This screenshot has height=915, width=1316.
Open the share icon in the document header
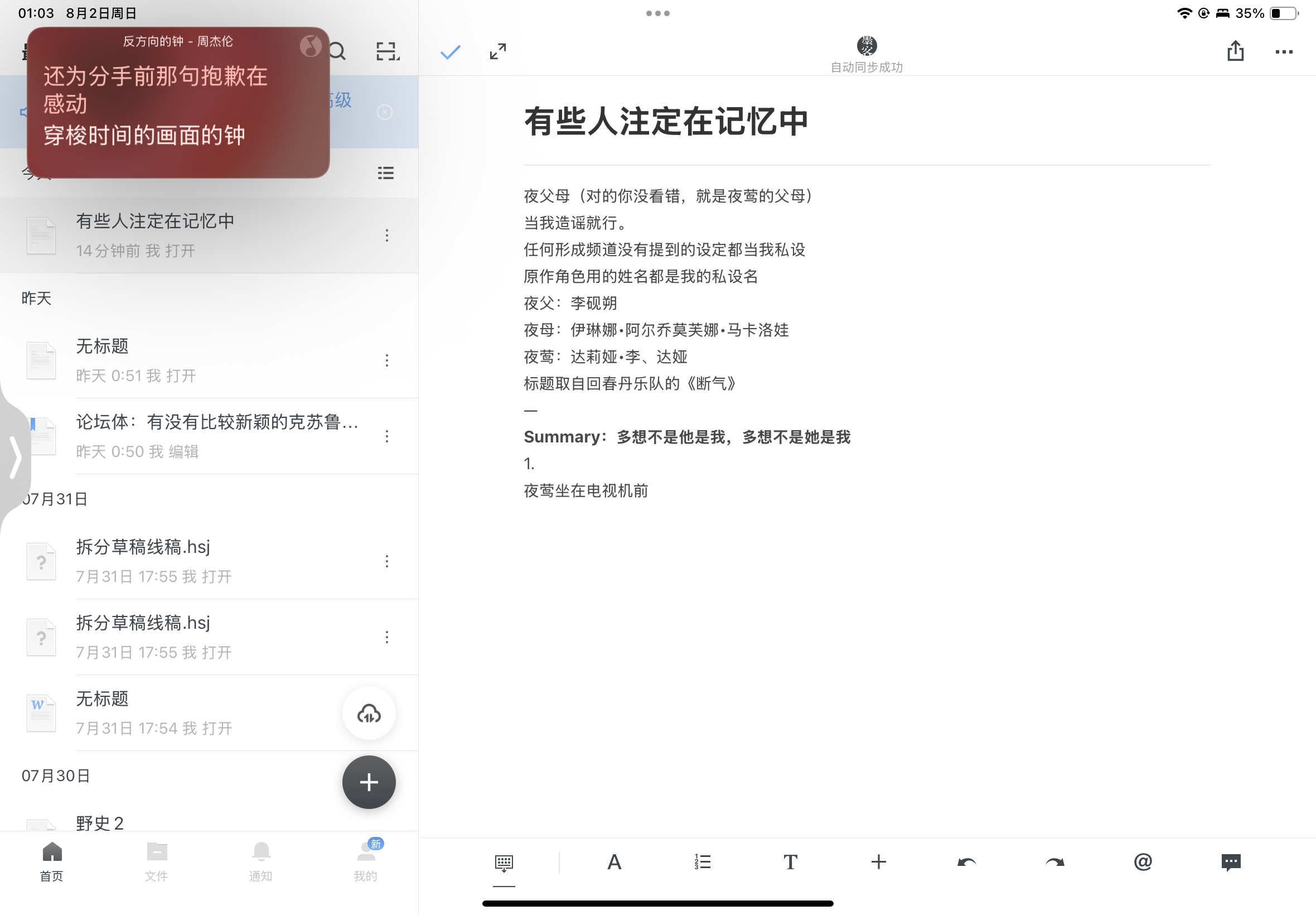coord(1235,51)
